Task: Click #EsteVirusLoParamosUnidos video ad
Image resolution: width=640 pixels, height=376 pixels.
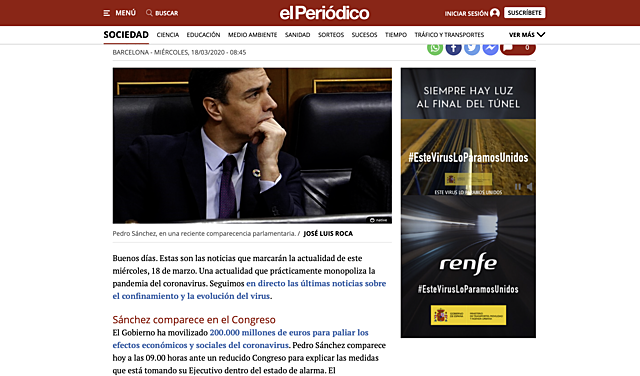Action: (x=468, y=157)
